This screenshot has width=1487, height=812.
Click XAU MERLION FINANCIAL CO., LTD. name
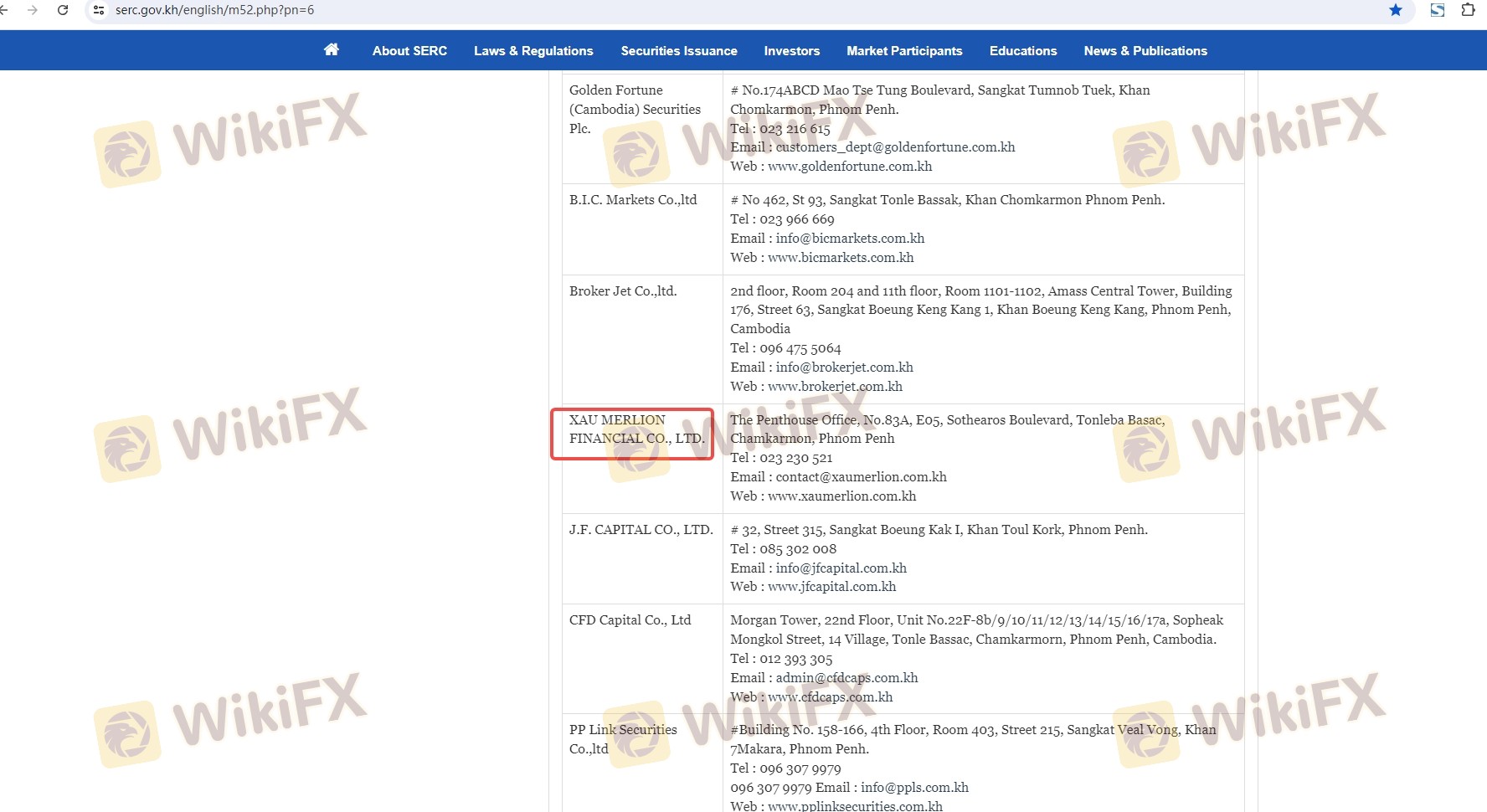click(x=636, y=429)
